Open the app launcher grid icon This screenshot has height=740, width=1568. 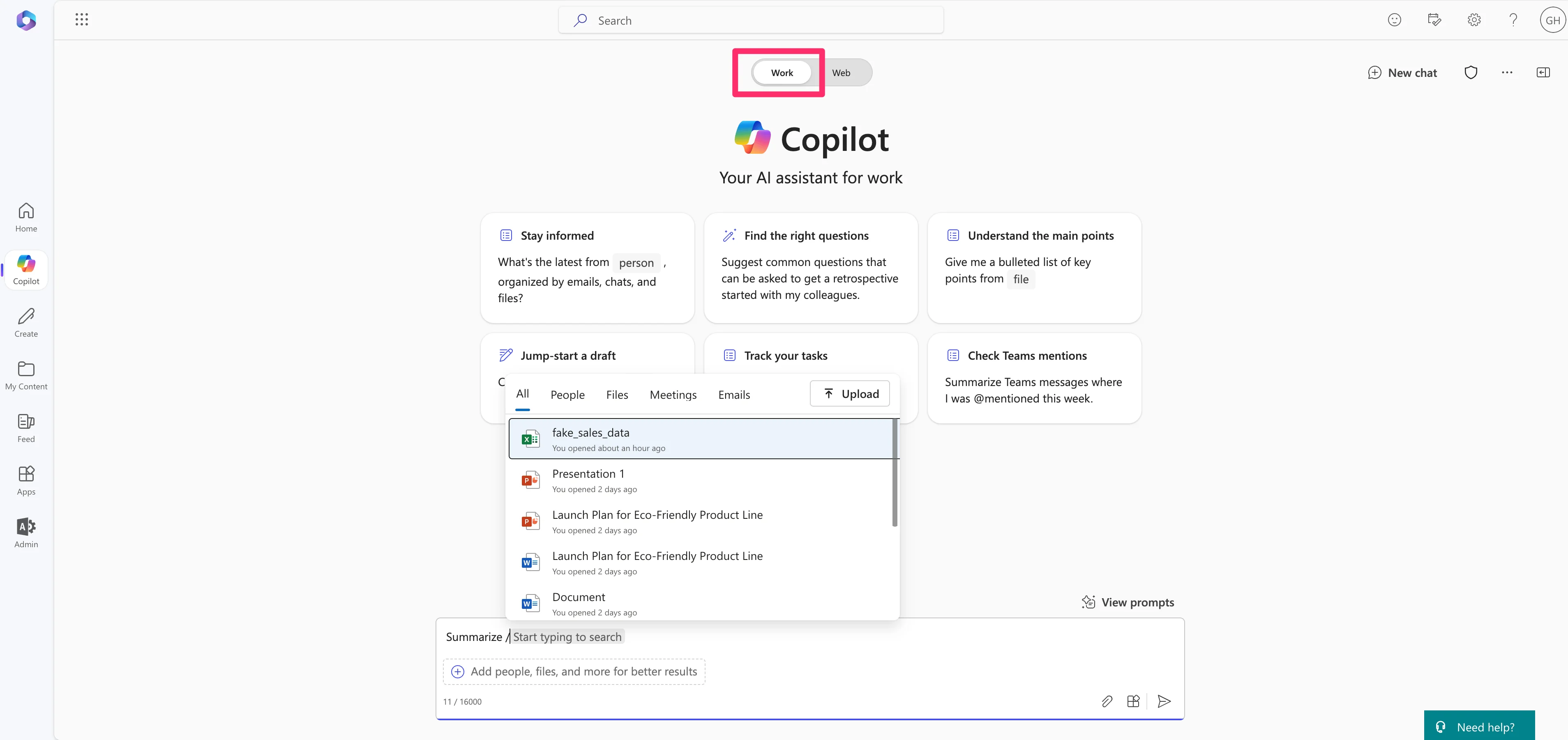click(x=82, y=19)
